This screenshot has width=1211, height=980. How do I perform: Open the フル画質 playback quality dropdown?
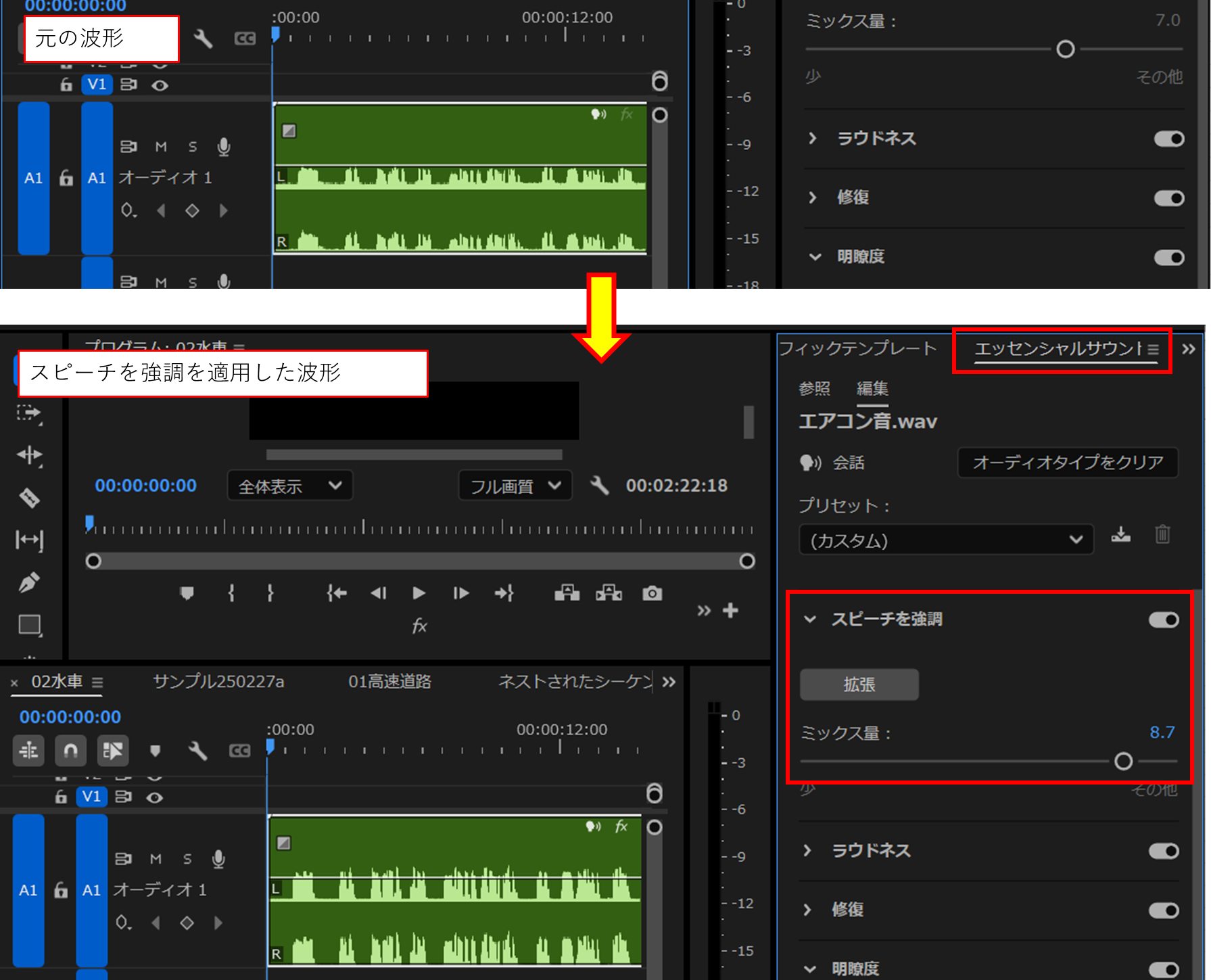point(515,485)
